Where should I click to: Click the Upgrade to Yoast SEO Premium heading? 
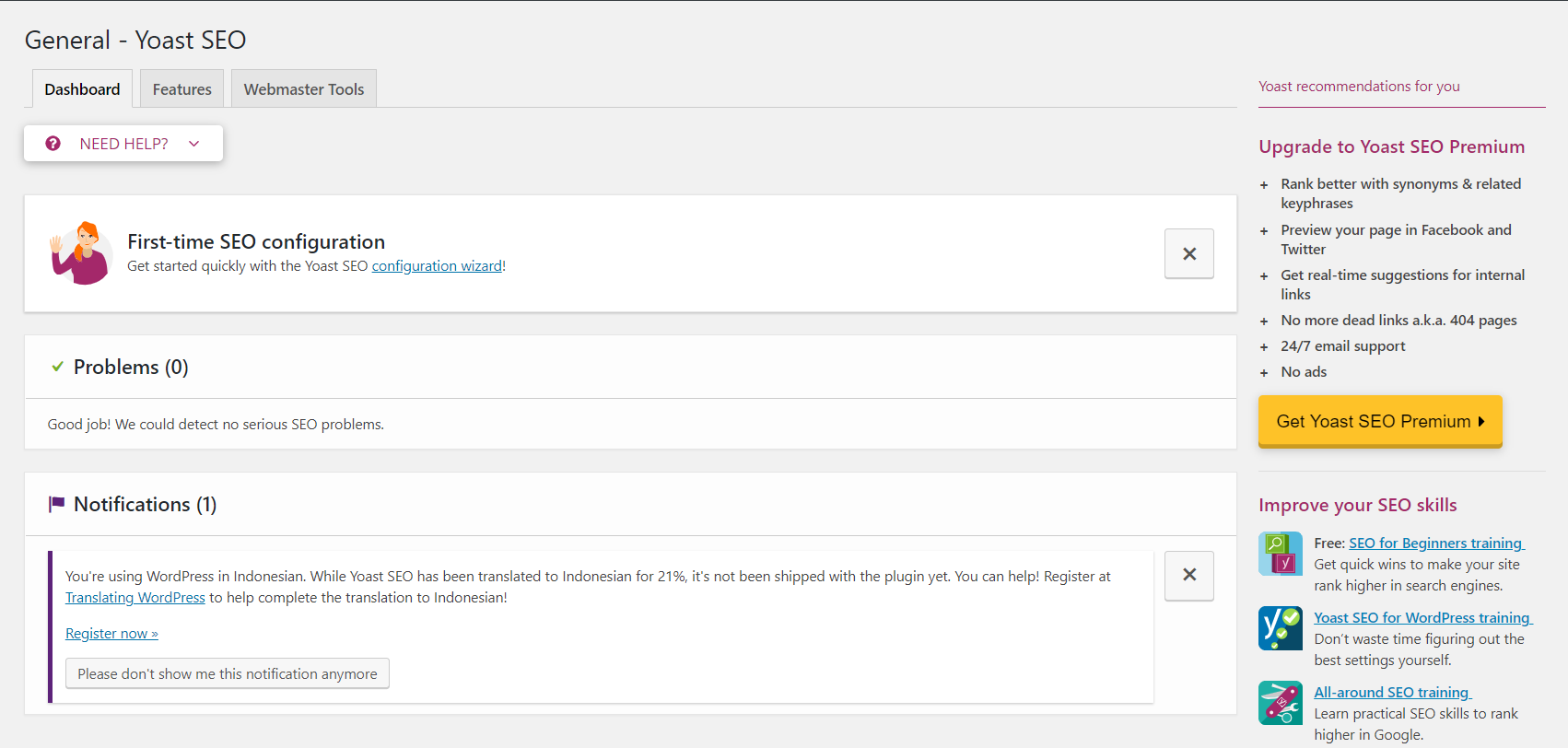pos(1391,146)
